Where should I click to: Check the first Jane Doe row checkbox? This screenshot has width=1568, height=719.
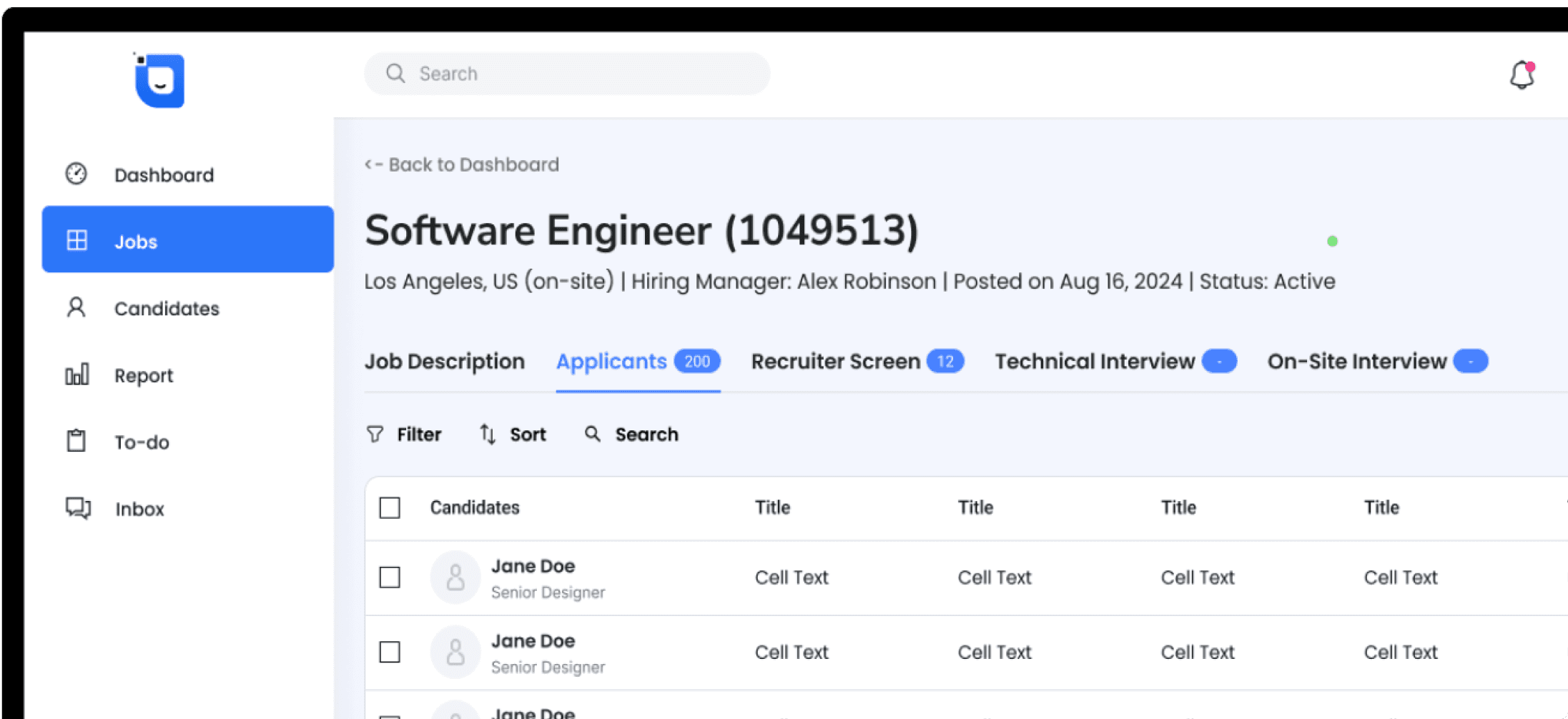(x=390, y=577)
